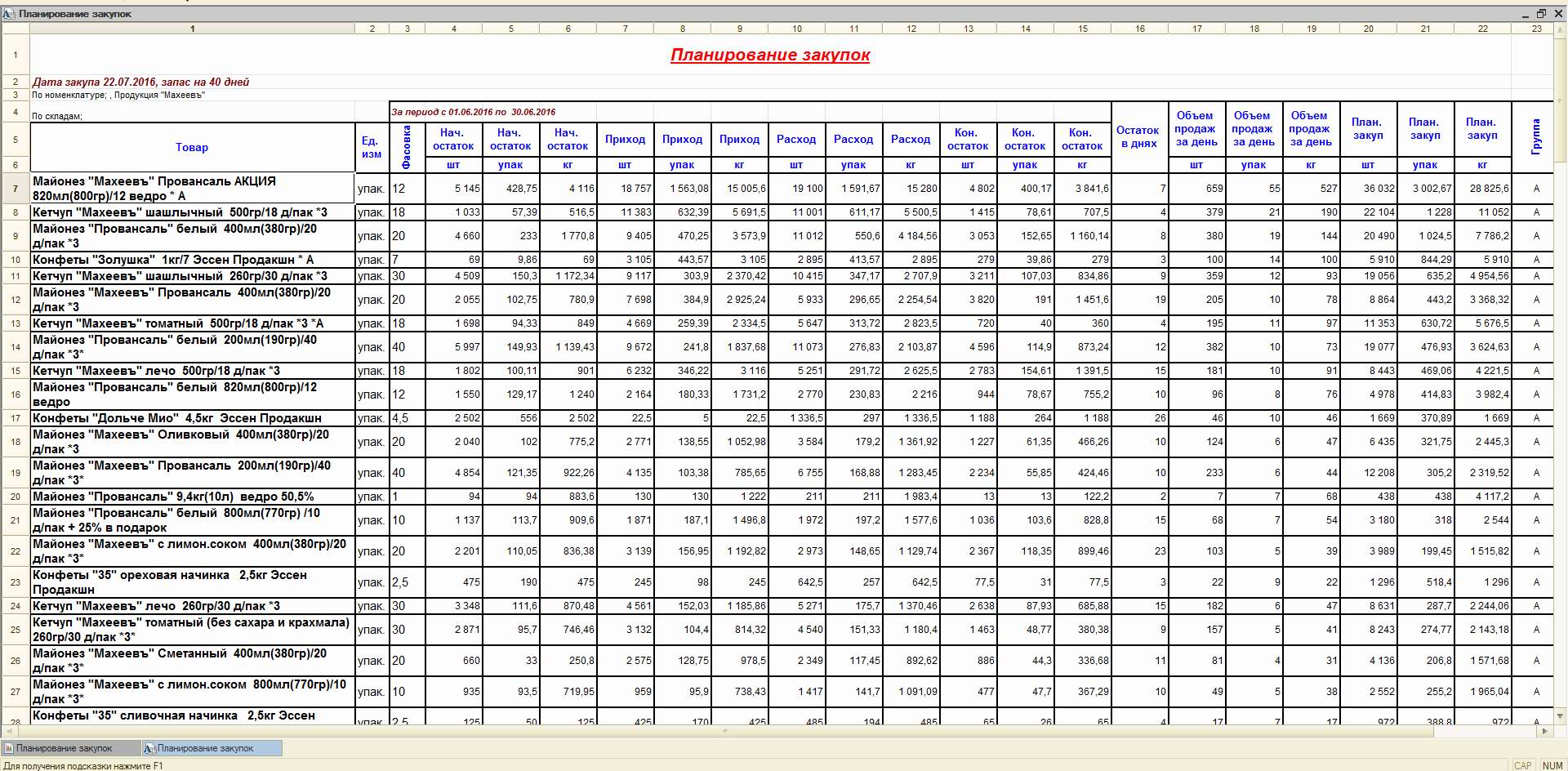Image resolution: width=1568 pixels, height=771 pixels.
Task: Click the vertical Группа heading
Action: pos(1536,136)
